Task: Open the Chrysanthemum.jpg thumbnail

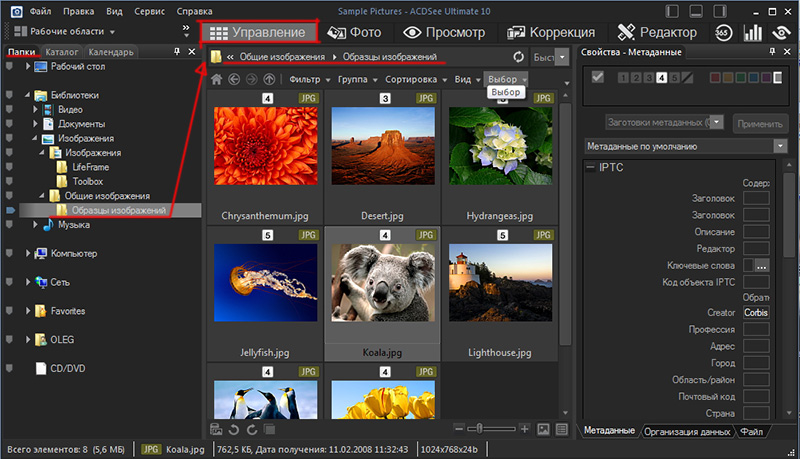Action: tap(265, 146)
